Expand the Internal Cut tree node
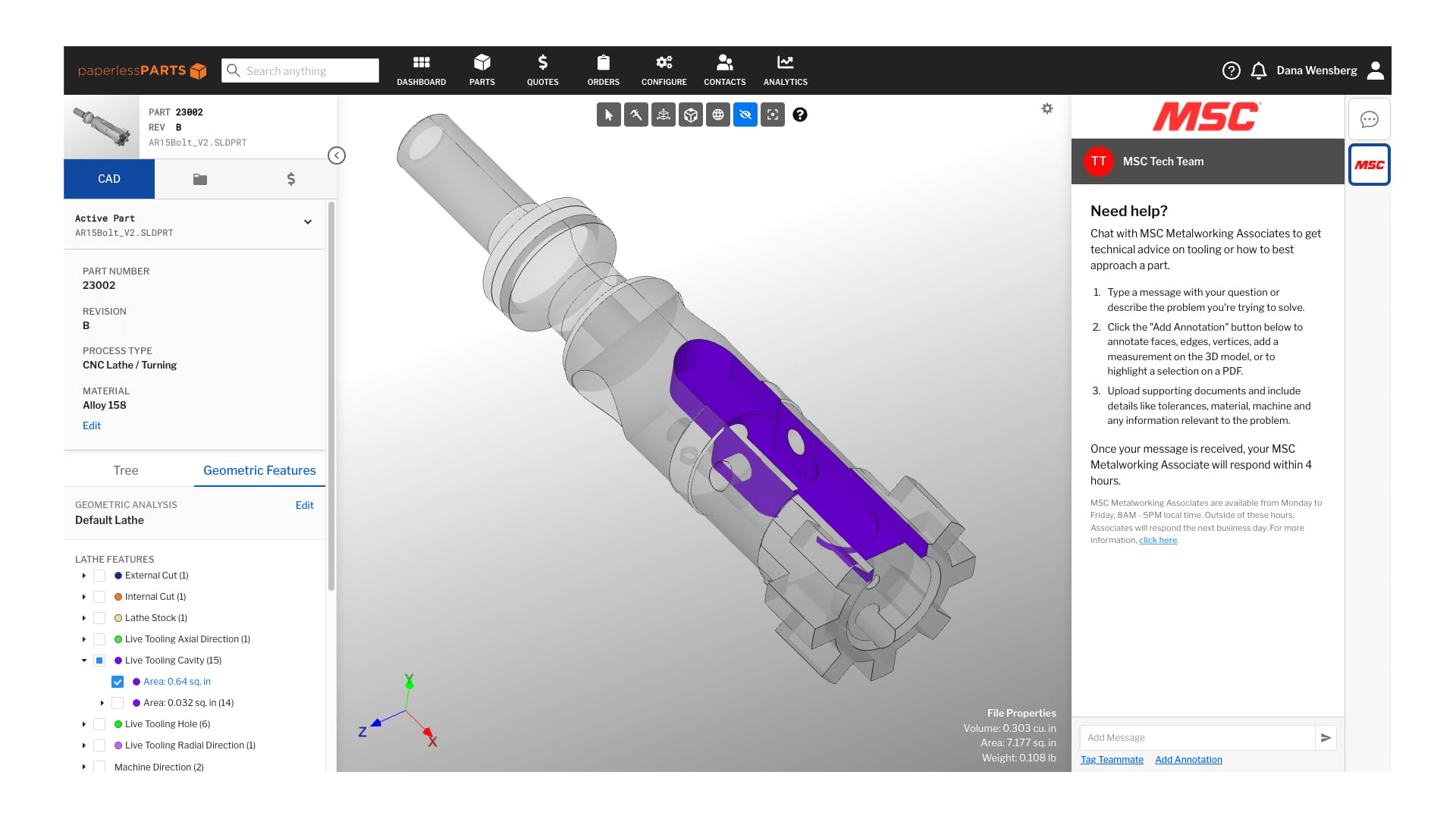1456x819 pixels. (84, 597)
